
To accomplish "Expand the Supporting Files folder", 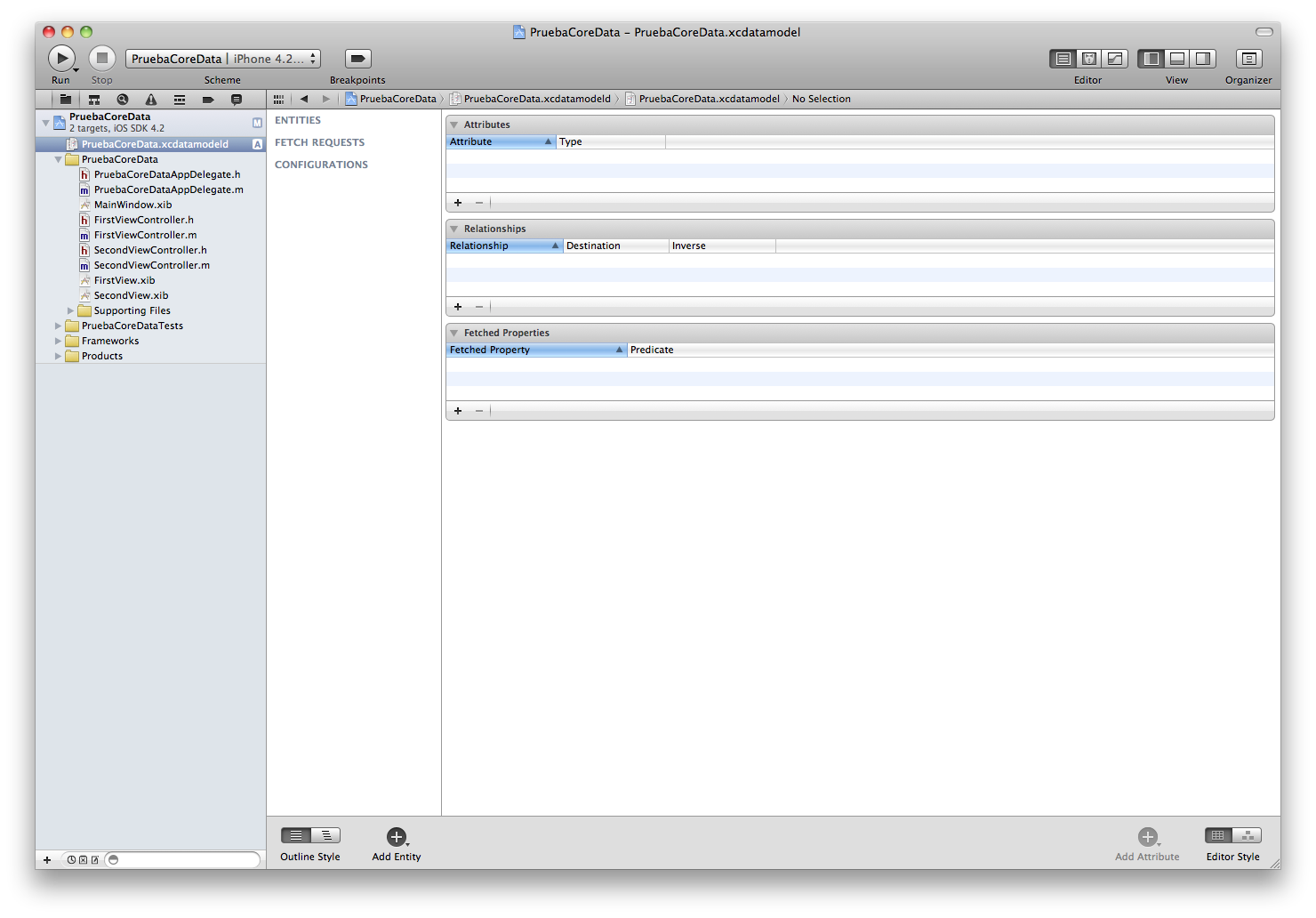I will coord(71,311).
